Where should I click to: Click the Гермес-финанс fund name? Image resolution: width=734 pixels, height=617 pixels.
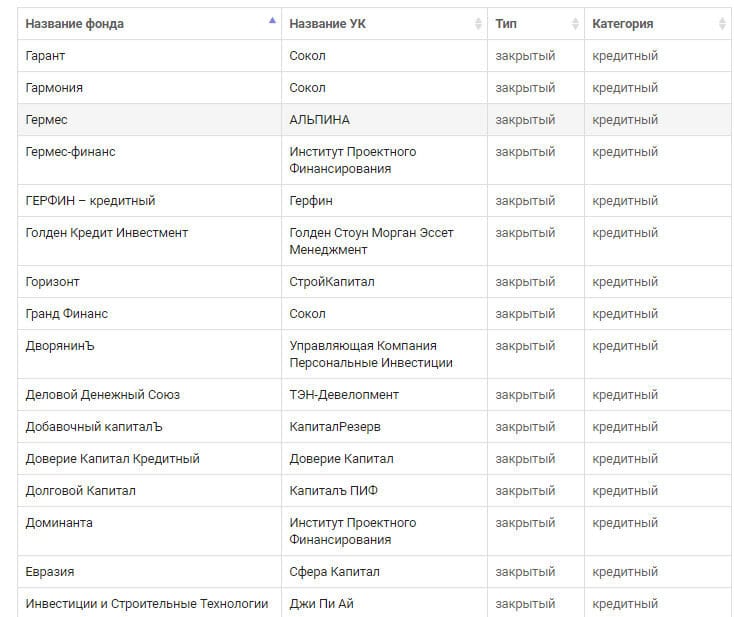pos(70,152)
